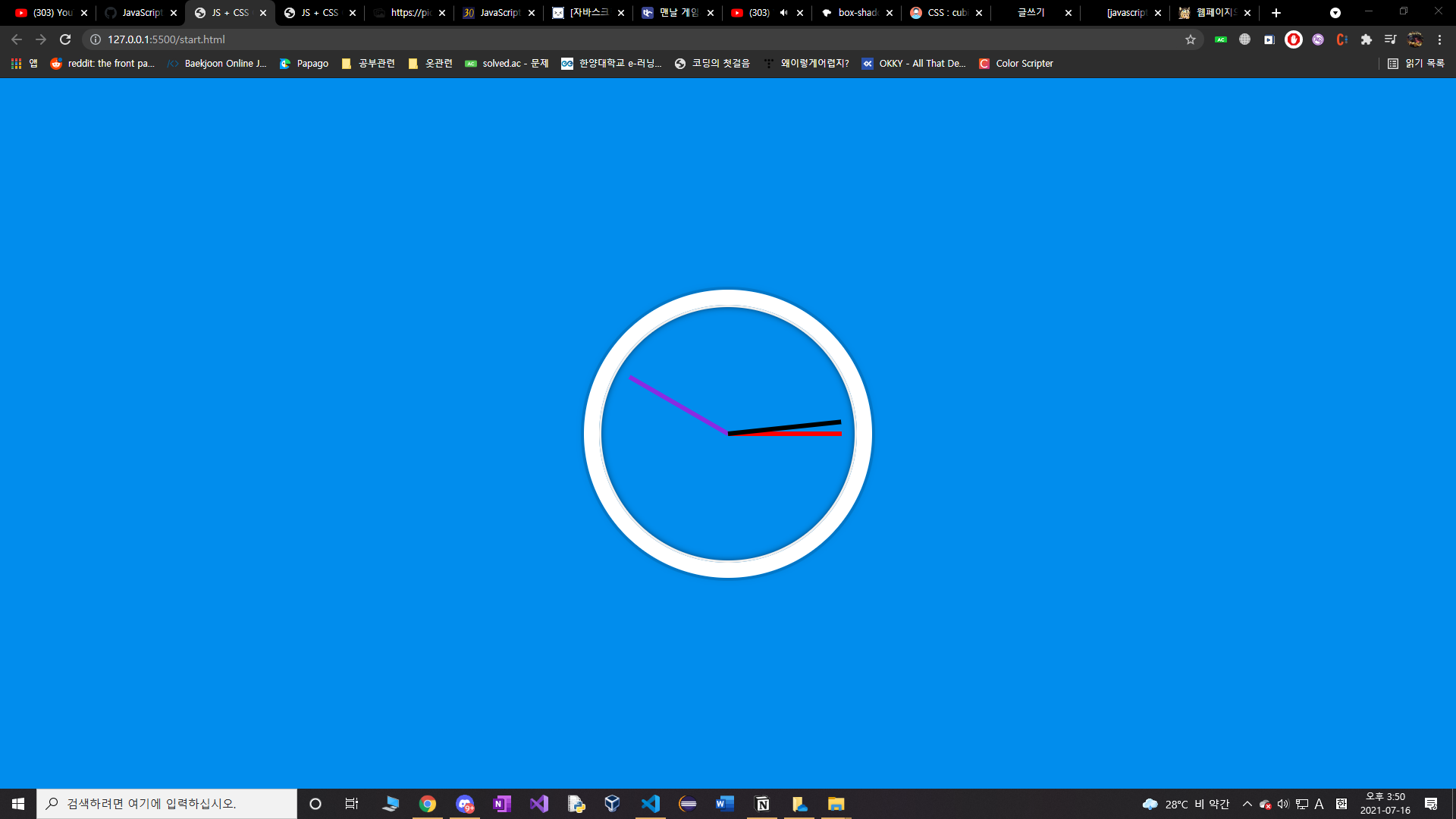The image size is (1456, 819).
Task: Expand the system tray hidden icons
Action: [x=1247, y=804]
